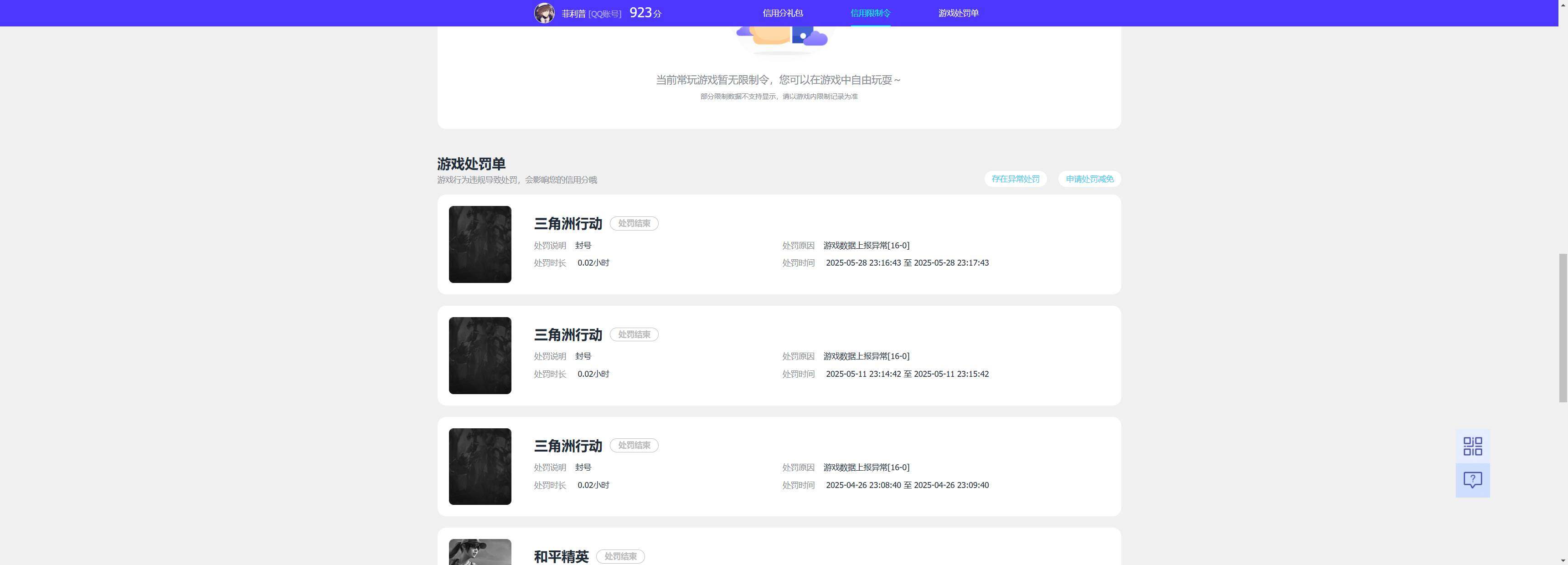Click text 2025-05-28 23:16:43 至 2025-05-28 23:17:43
This screenshot has height=565, width=1568.
coord(907,263)
